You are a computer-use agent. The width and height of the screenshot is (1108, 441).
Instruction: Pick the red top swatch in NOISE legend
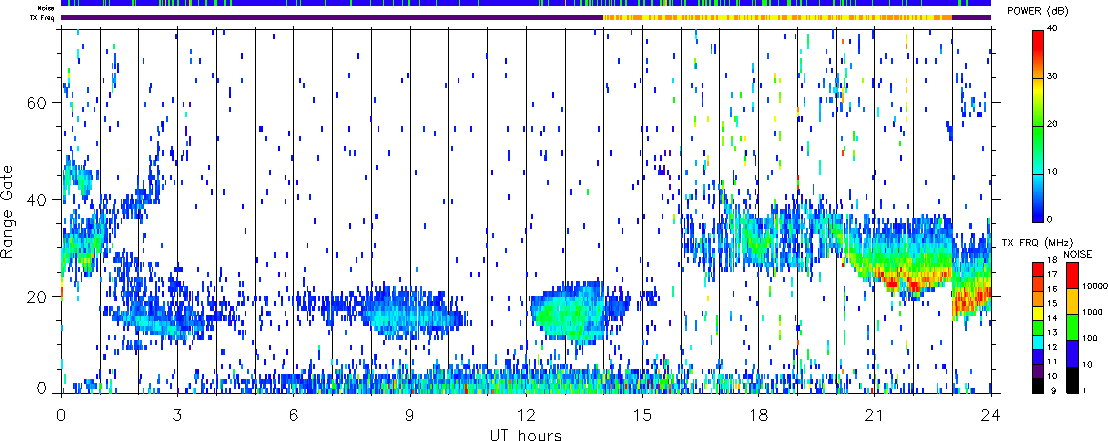pos(1071,276)
